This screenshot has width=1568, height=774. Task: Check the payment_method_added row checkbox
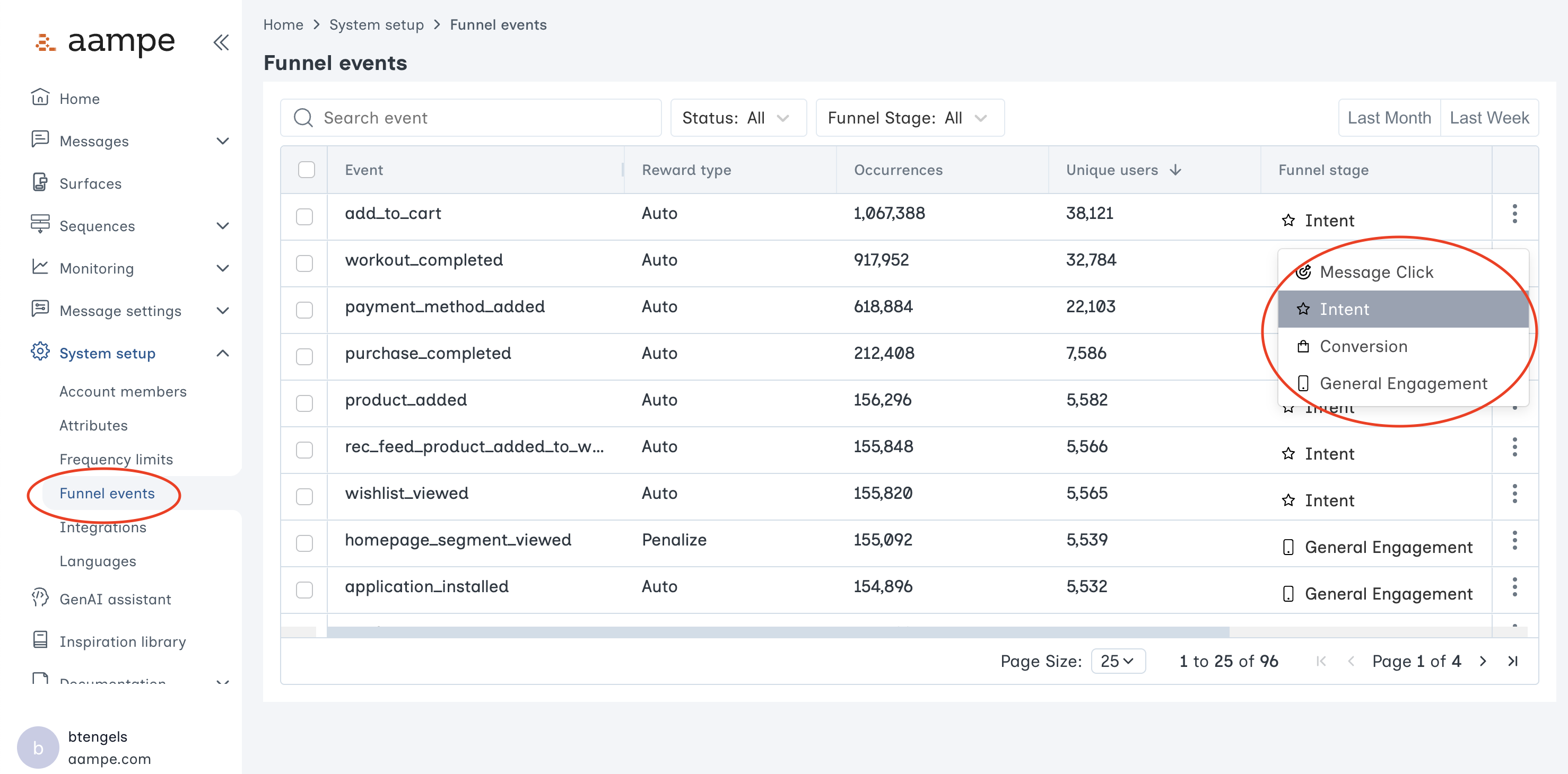(x=304, y=310)
